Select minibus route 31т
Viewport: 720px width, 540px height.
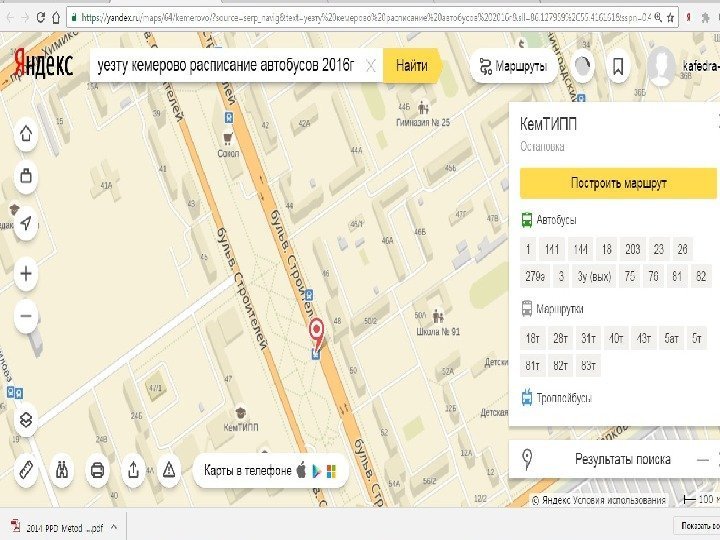(588, 338)
